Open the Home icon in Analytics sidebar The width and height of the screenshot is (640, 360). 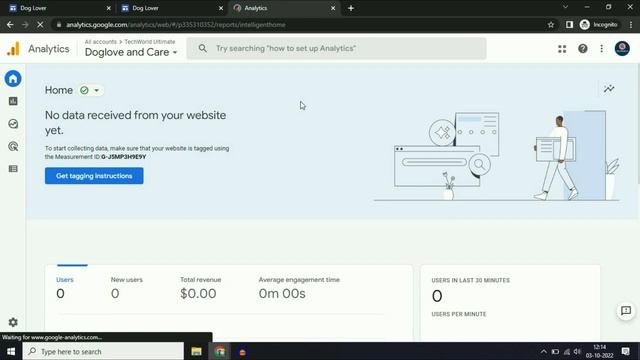(x=13, y=78)
